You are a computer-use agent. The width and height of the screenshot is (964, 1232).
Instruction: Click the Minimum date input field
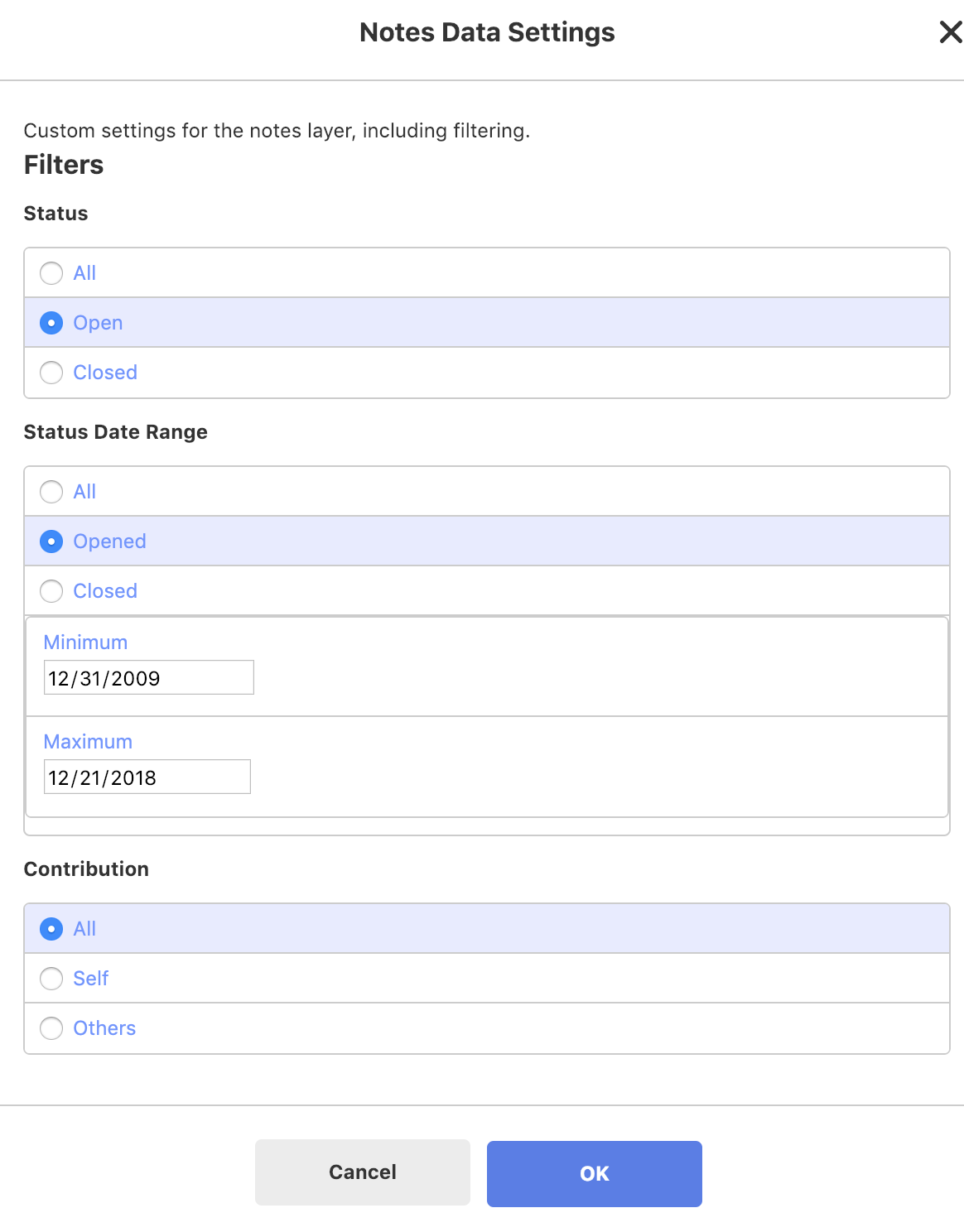[x=148, y=678]
